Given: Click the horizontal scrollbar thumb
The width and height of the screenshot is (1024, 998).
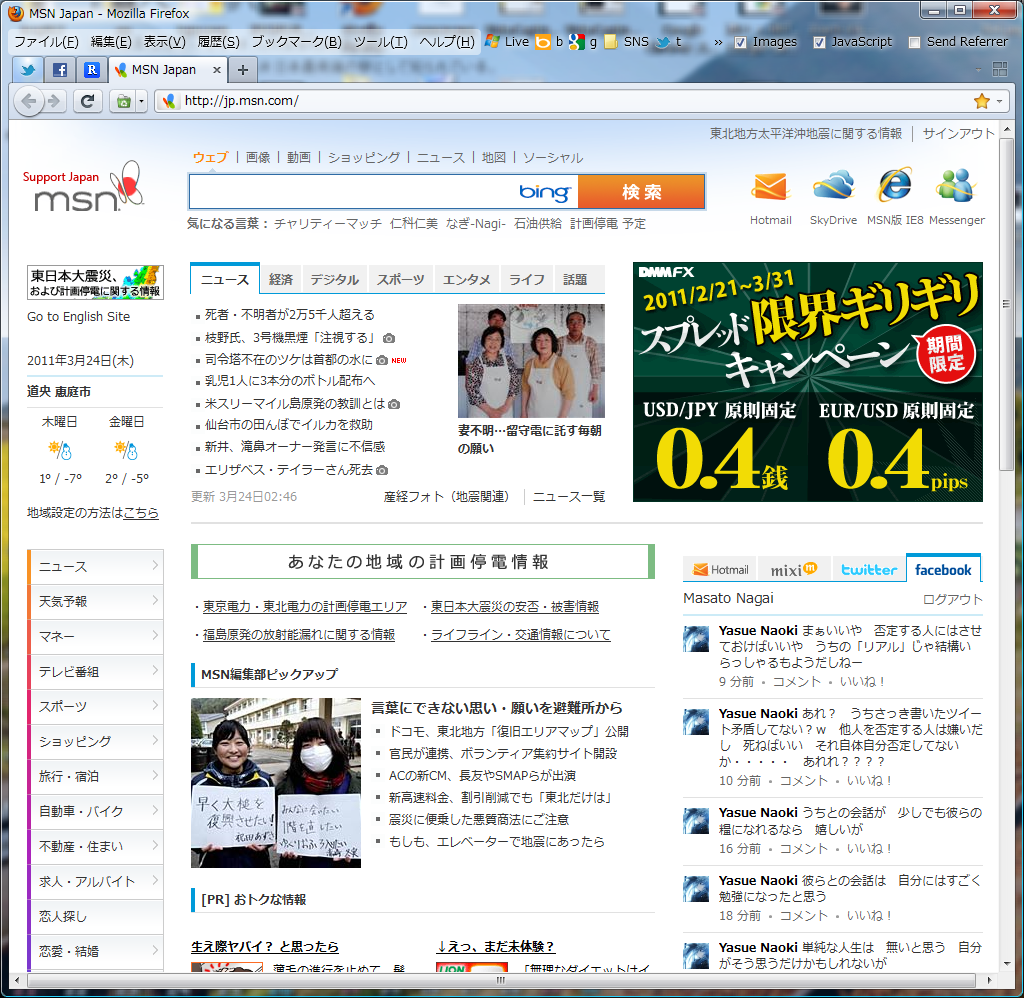Looking at the screenshot, I should pyautogui.click(x=501, y=980).
